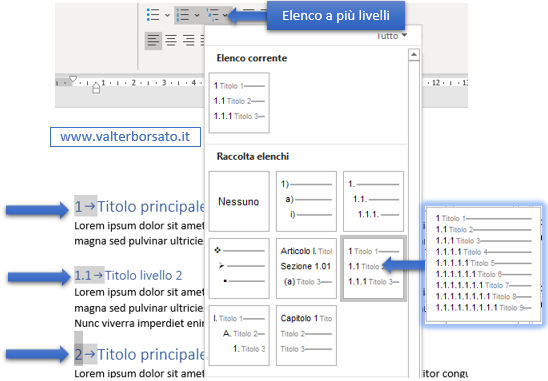Pick the I. A. 1. Titolo list style
The image size is (548, 381).
pos(239,336)
